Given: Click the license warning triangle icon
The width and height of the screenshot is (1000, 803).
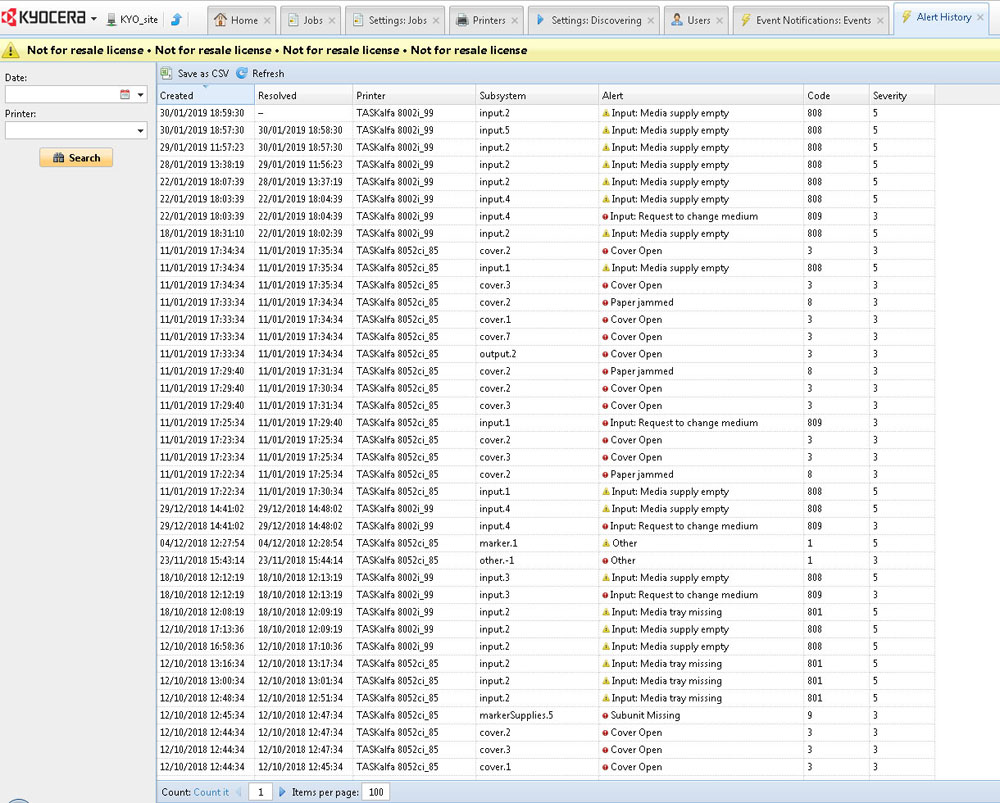Looking at the screenshot, I should click(11, 50).
